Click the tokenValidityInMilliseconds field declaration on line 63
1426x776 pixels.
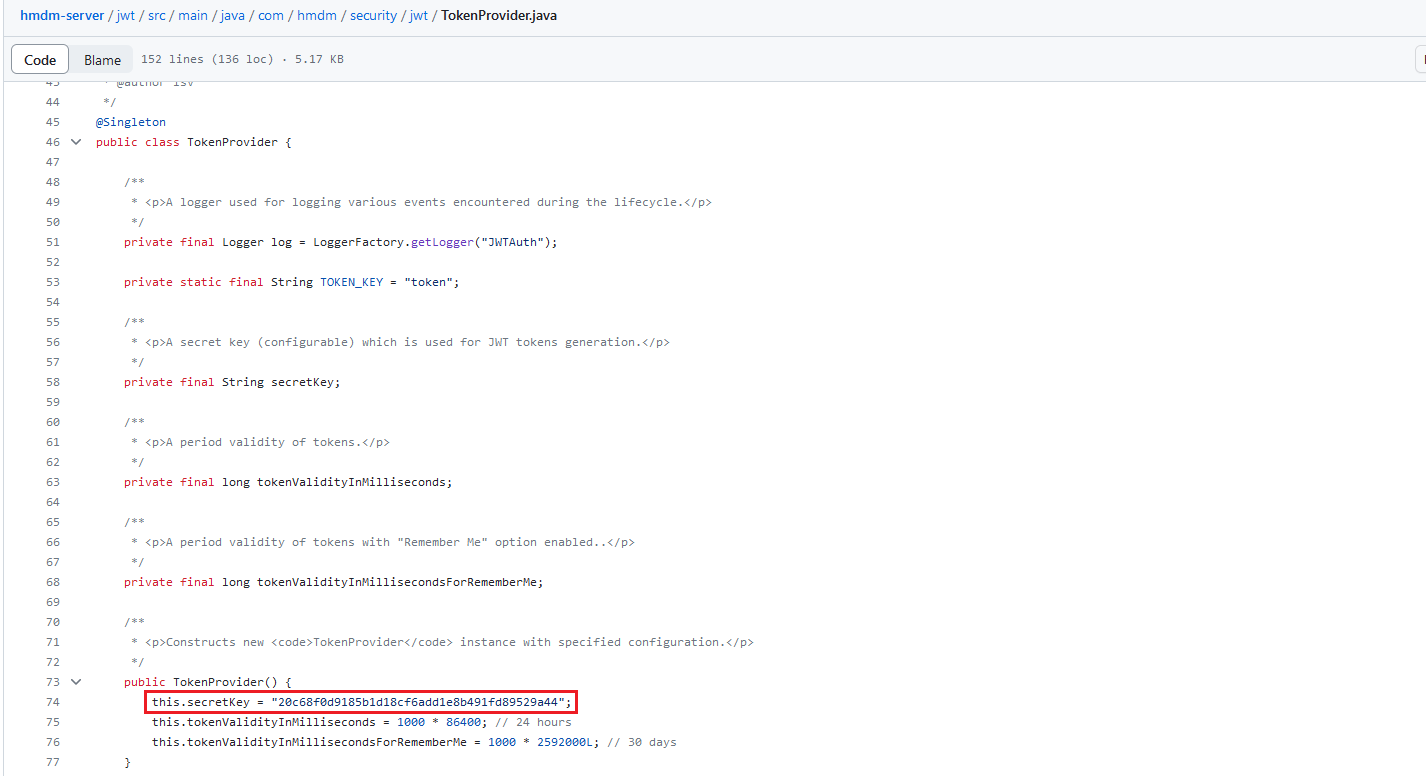tap(288, 482)
